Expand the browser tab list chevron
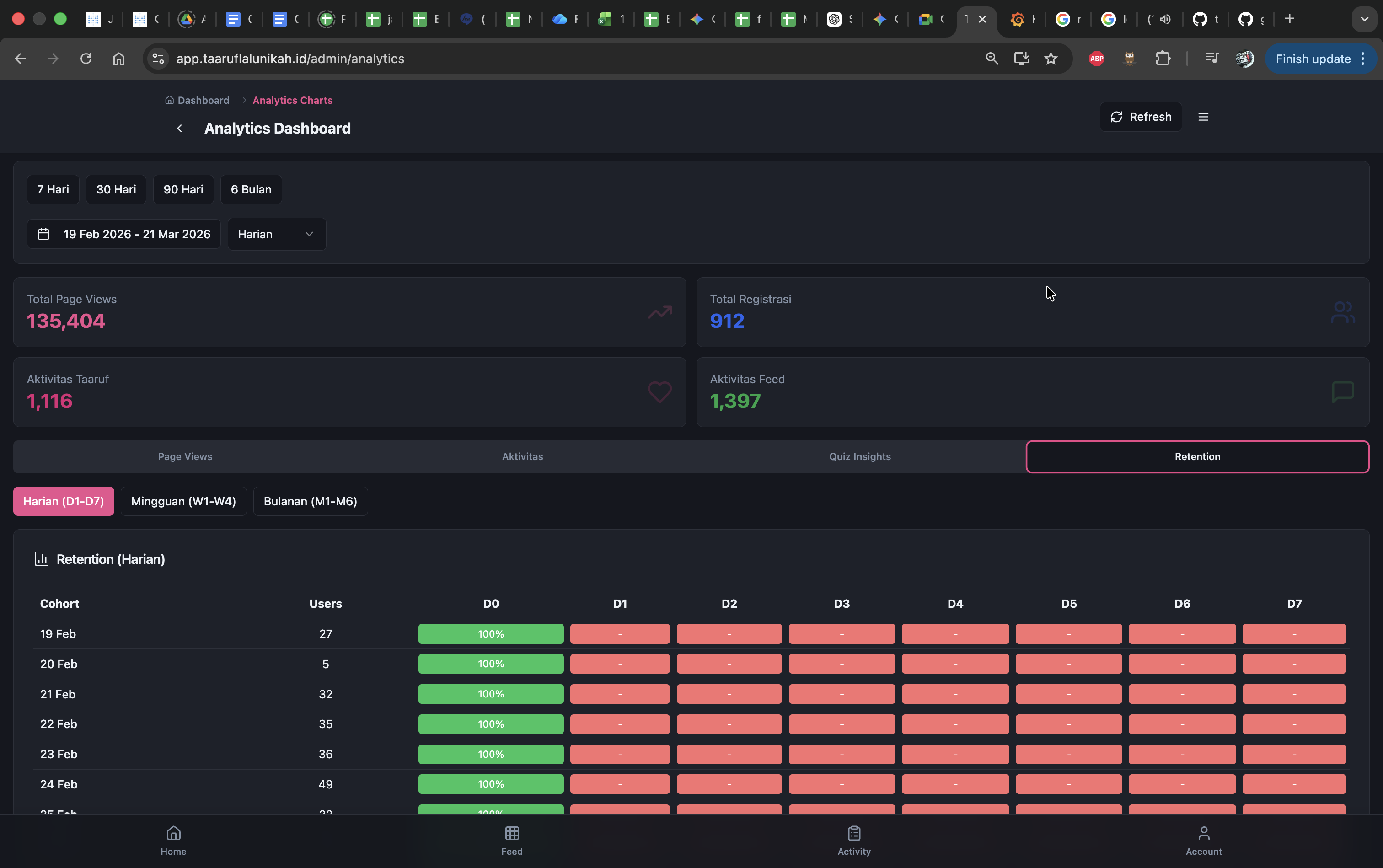Screen dimensions: 1383x868 pyautogui.click(x=1364, y=19)
